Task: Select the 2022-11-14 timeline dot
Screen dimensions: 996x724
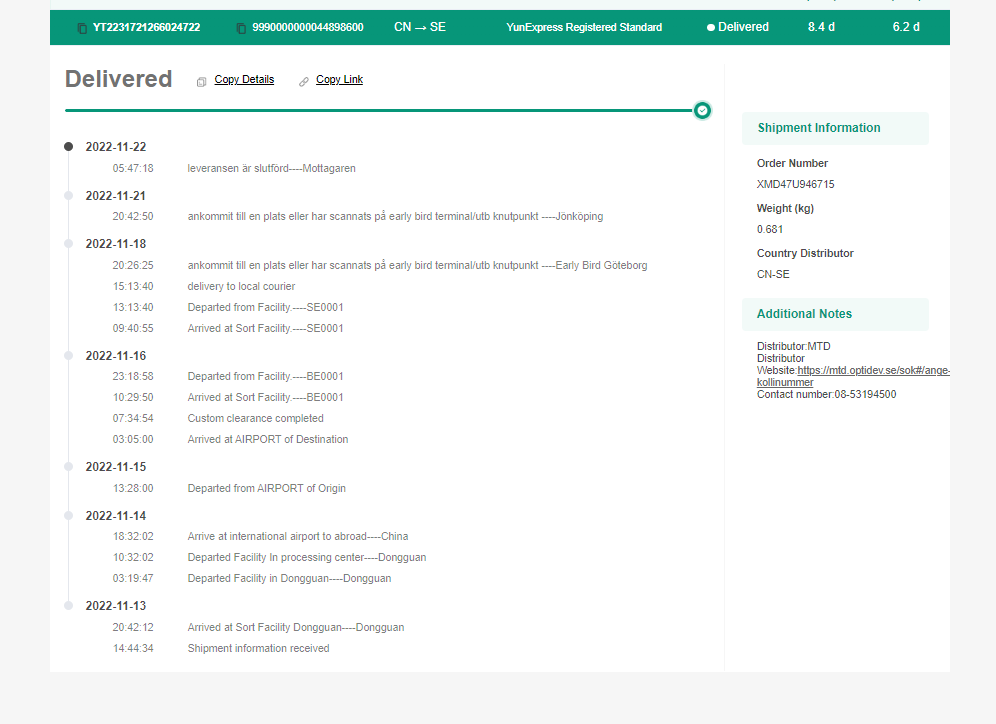Action: 68,515
